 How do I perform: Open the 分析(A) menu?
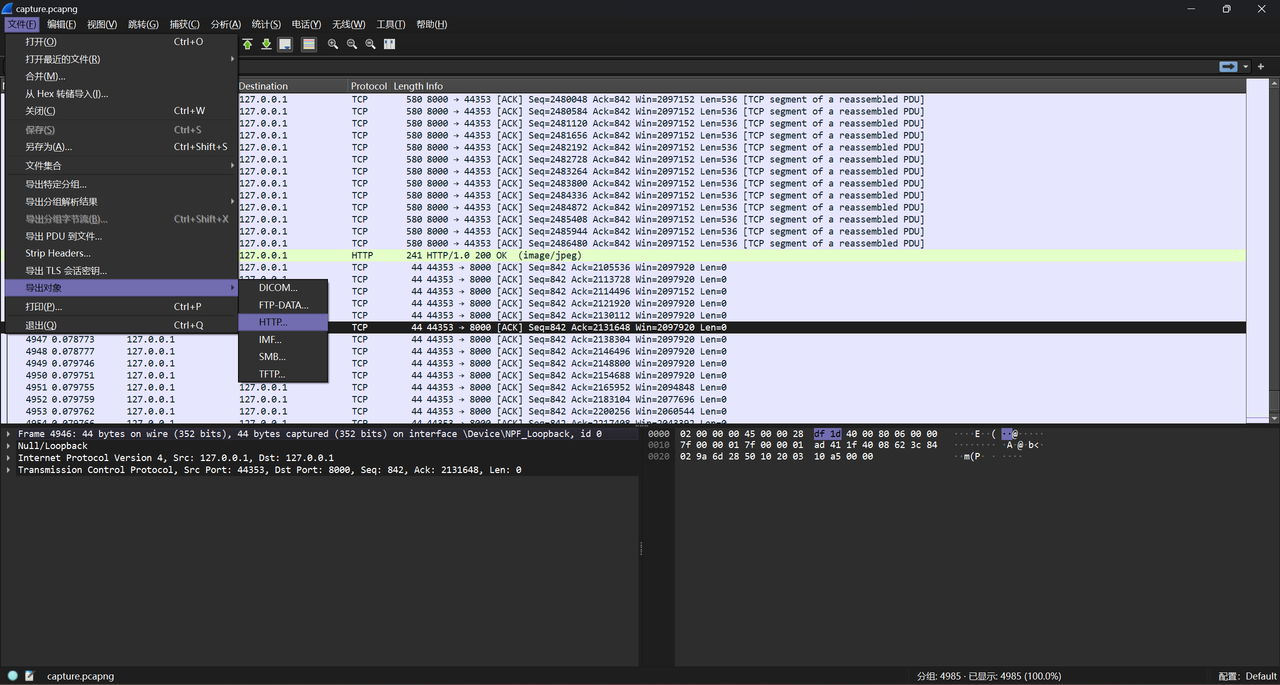point(226,24)
